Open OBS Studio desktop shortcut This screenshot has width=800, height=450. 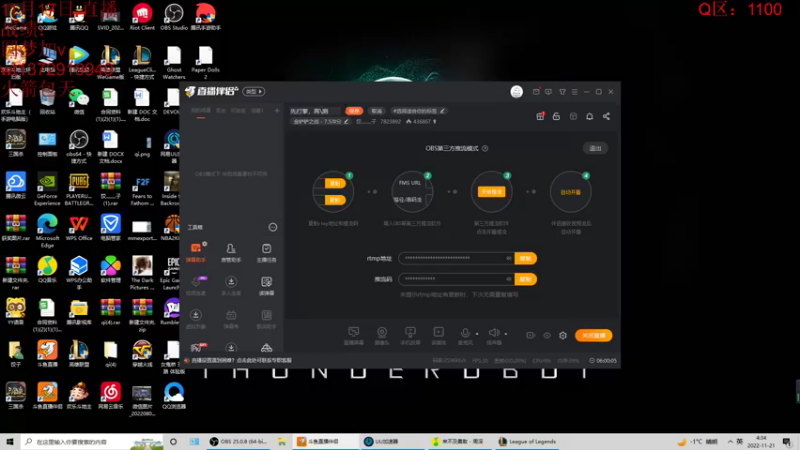point(174,16)
